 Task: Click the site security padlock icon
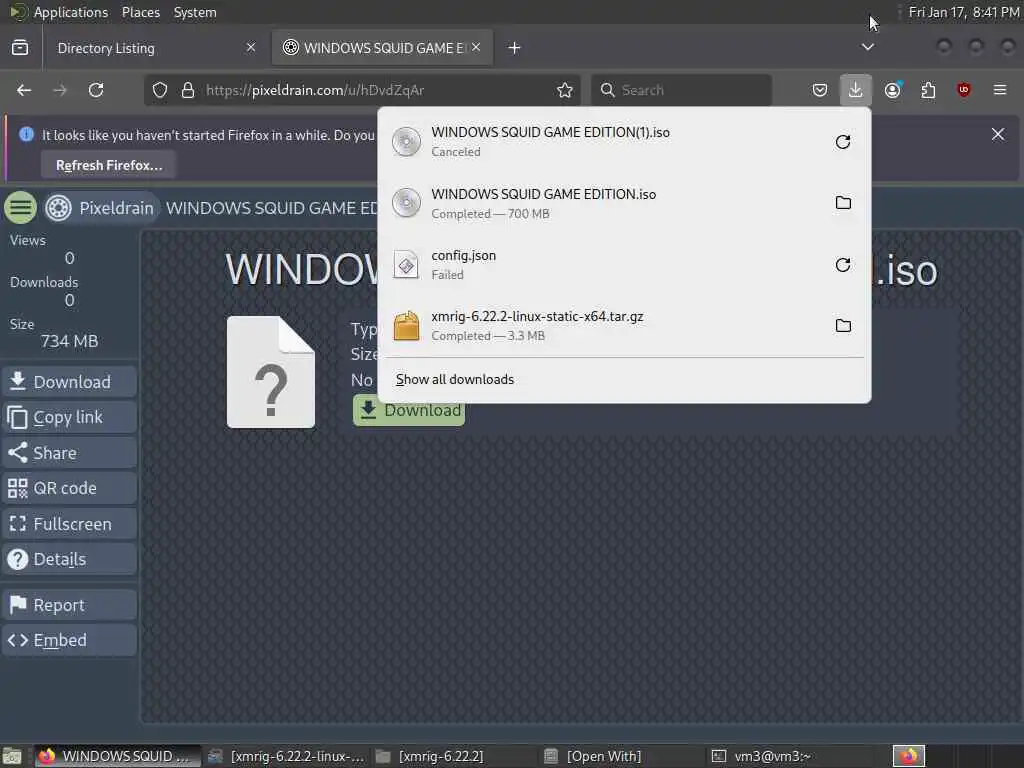pos(188,90)
